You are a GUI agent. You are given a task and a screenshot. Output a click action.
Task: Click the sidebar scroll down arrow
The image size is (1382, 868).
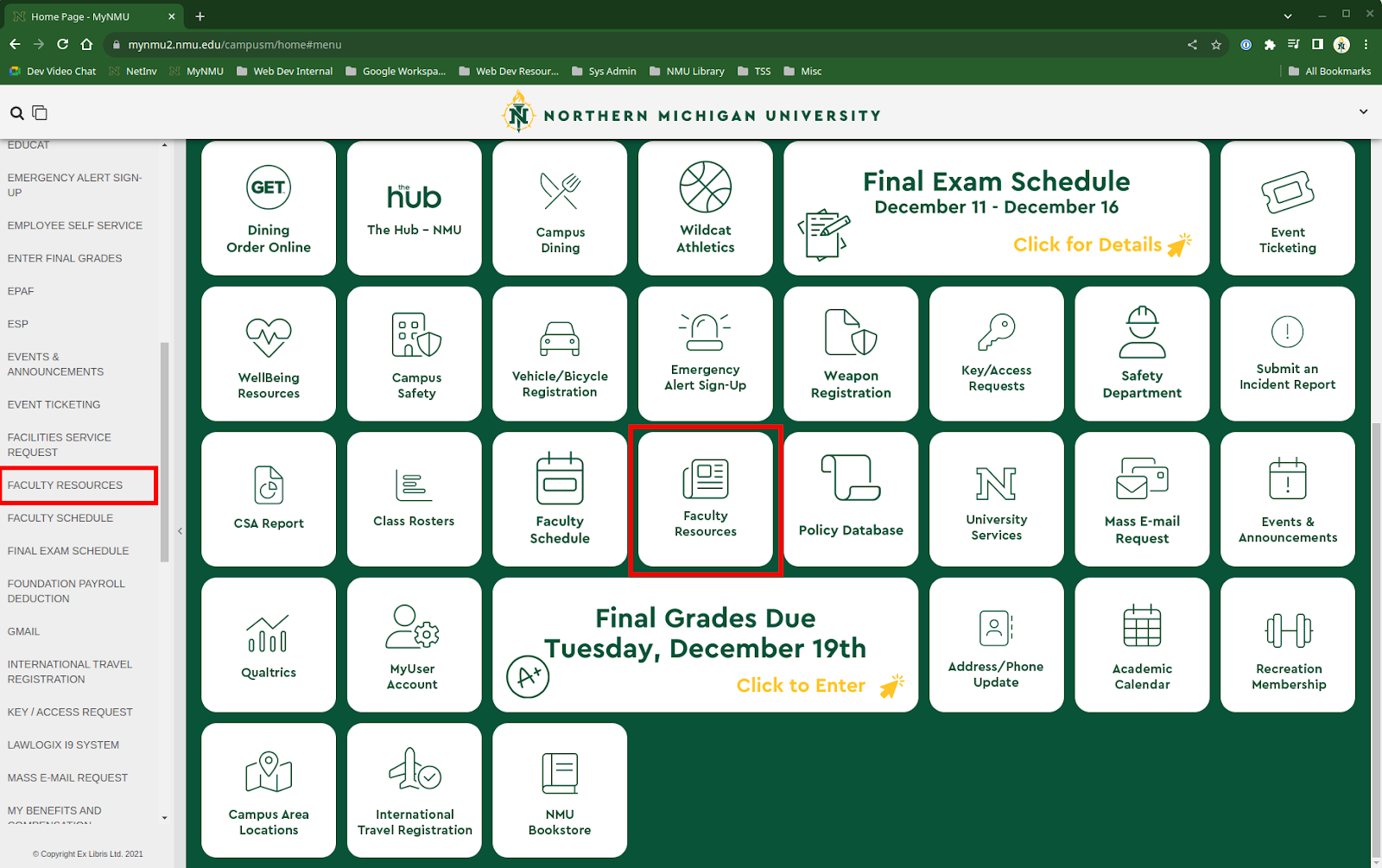[164, 818]
